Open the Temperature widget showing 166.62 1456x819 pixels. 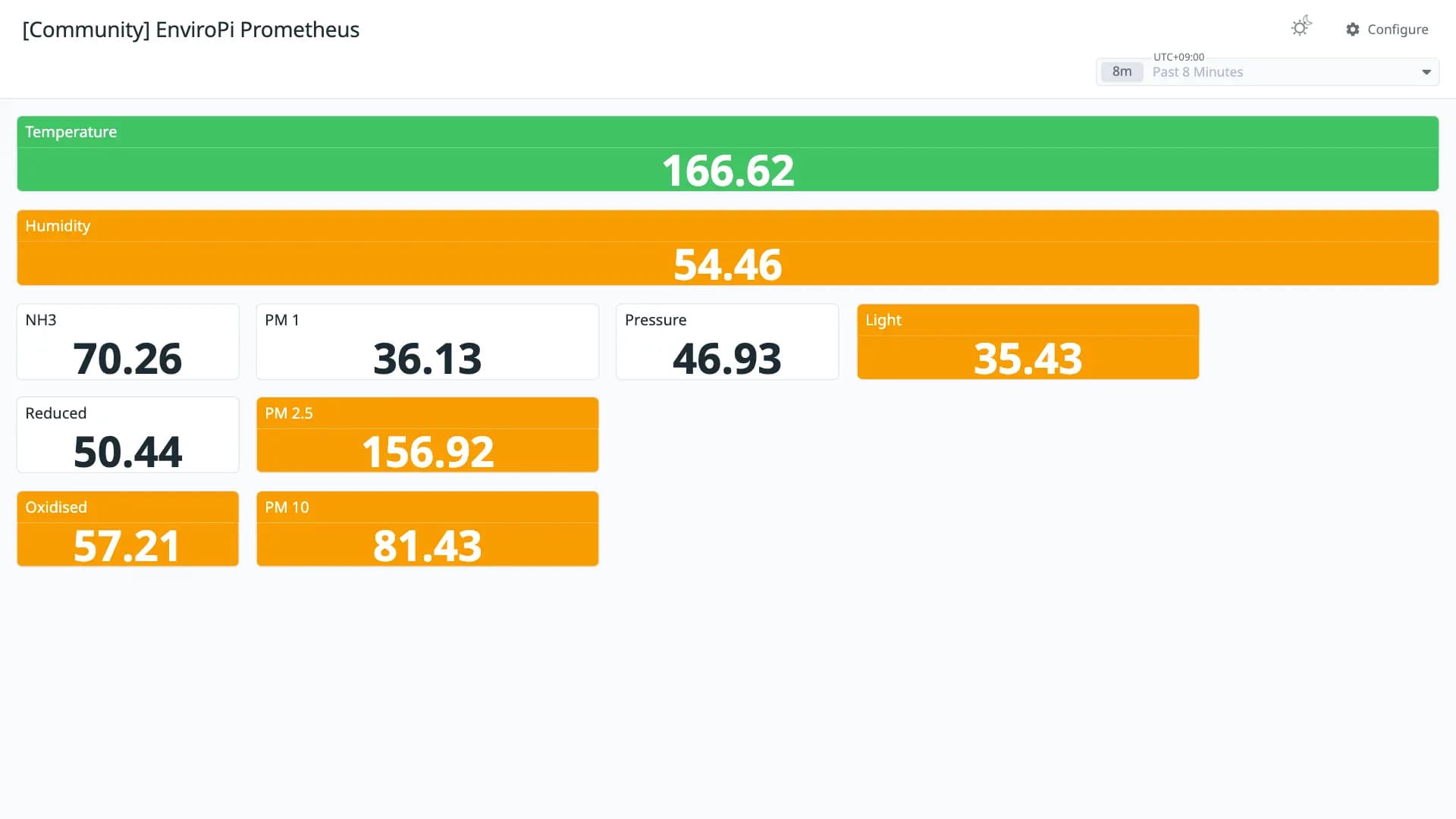(727, 153)
